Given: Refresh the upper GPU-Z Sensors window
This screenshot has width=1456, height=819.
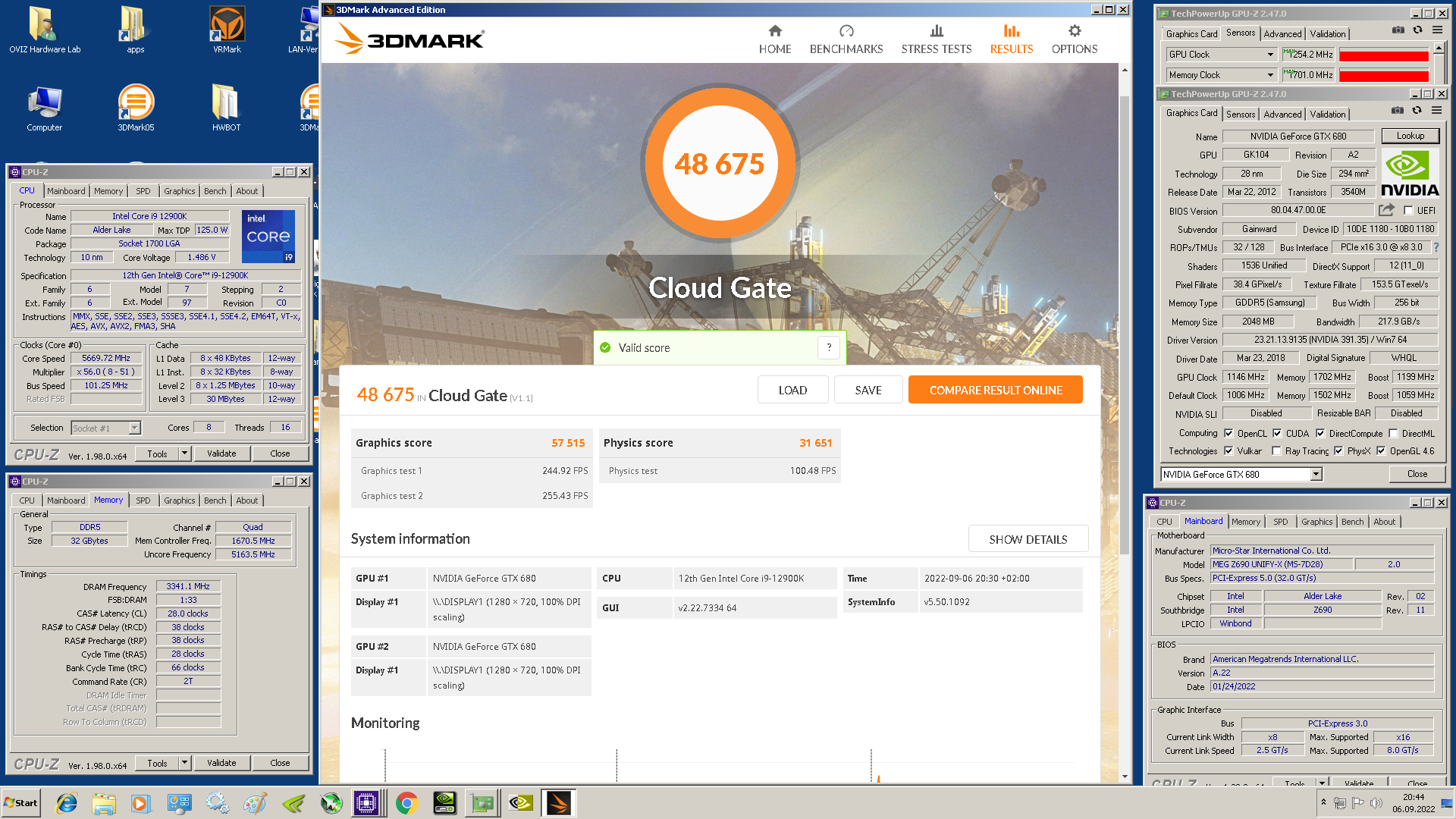Looking at the screenshot, I should point(1417,30).
